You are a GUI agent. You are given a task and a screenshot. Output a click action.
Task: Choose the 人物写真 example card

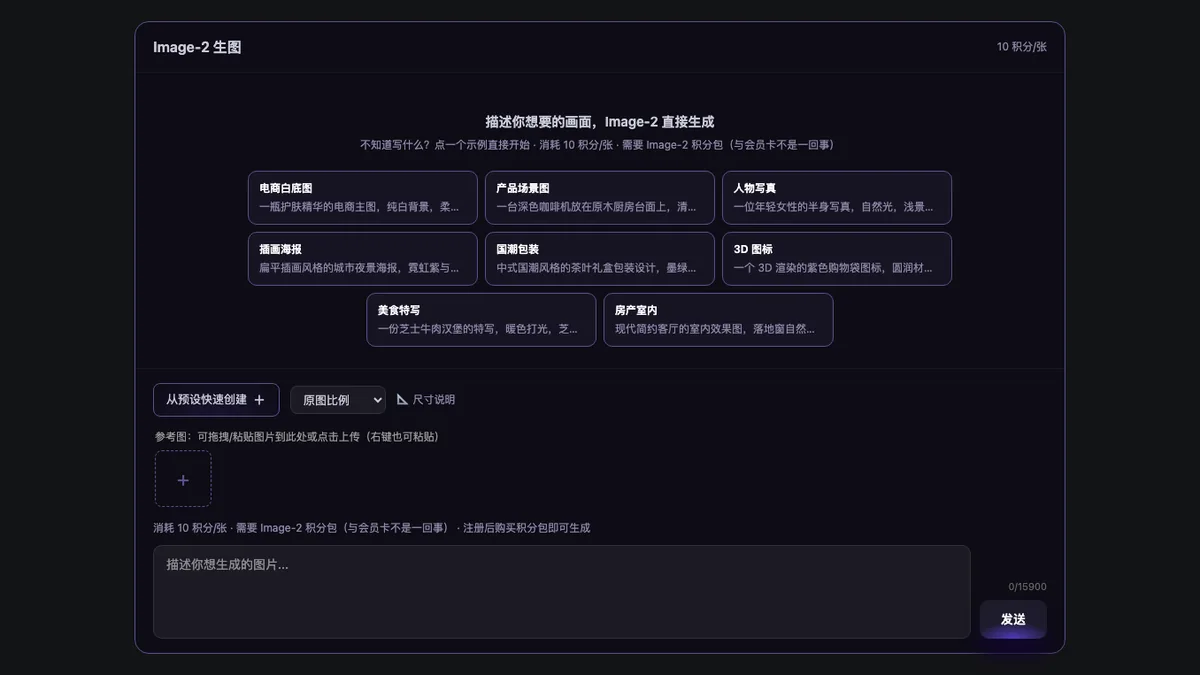pos(837,197)
